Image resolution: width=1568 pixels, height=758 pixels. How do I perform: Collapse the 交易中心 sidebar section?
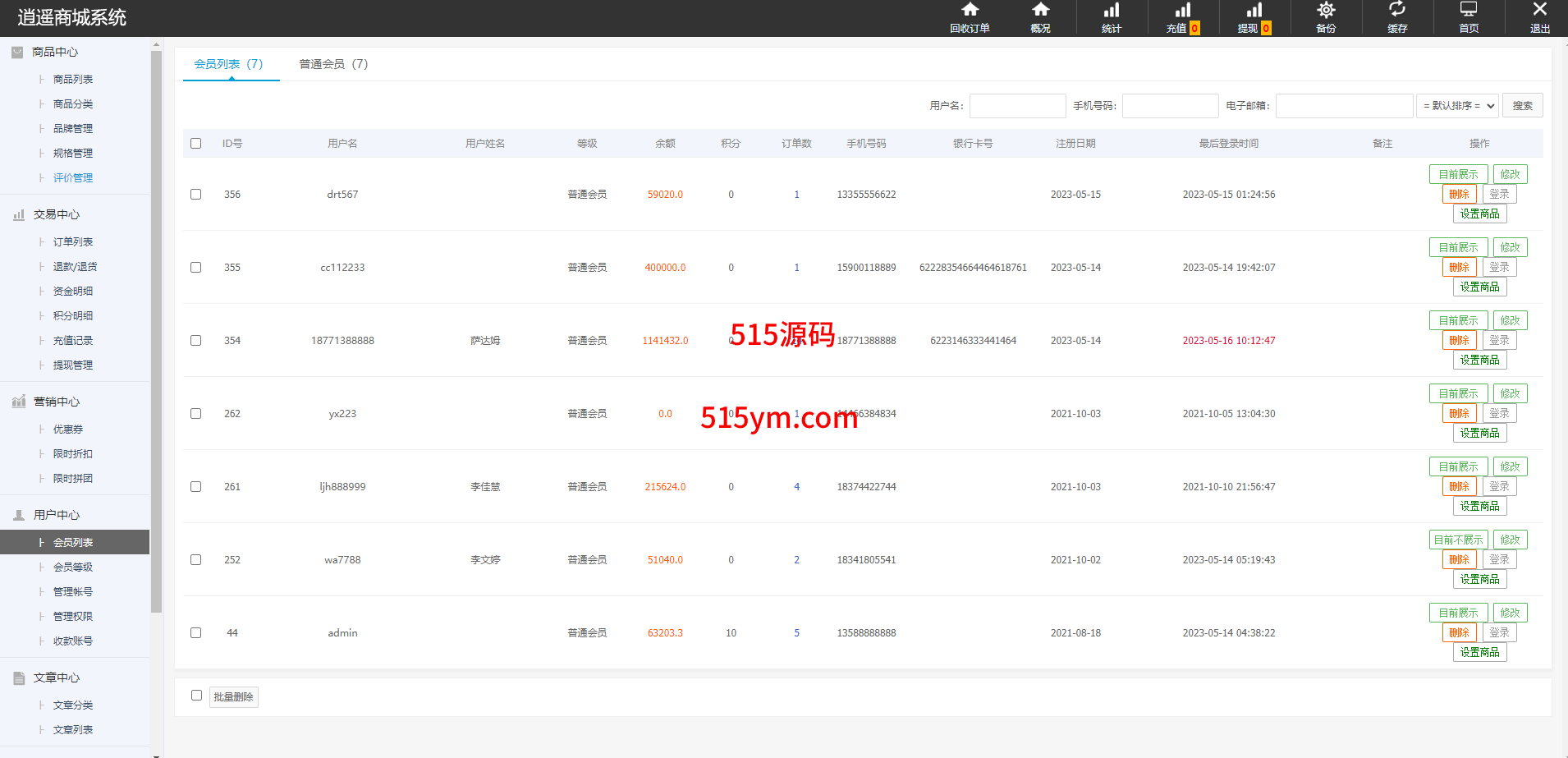pos(56,215)
